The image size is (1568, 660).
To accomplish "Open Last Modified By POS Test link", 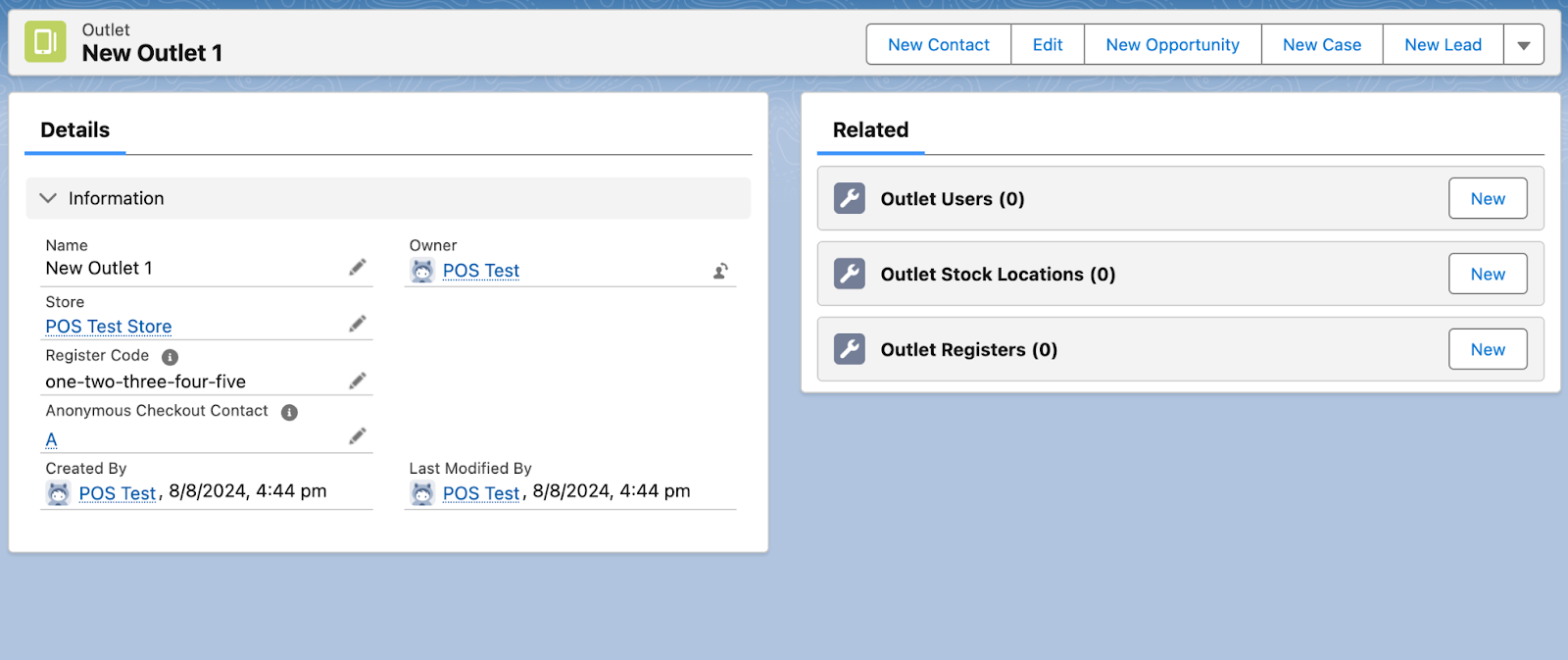I will tap(481, 493).
